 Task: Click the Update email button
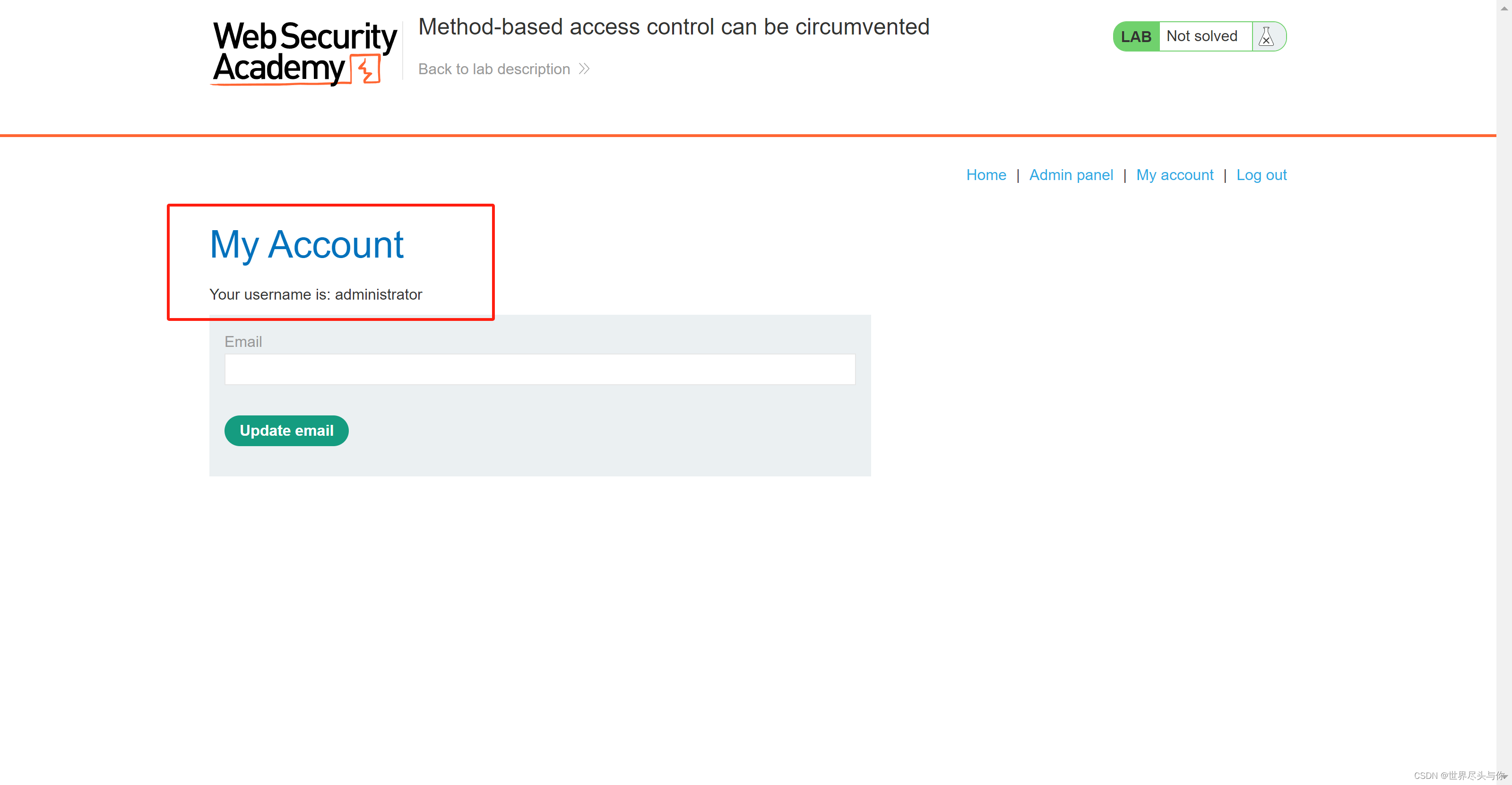point(289,430)
